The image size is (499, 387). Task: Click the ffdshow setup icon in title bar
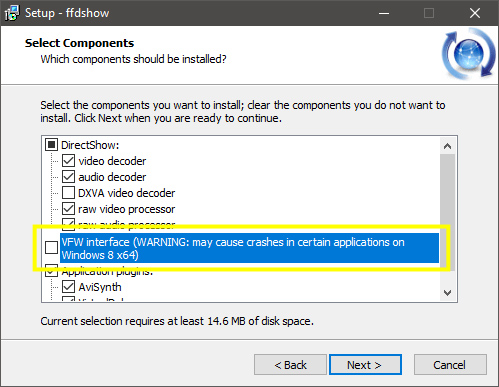12,13
